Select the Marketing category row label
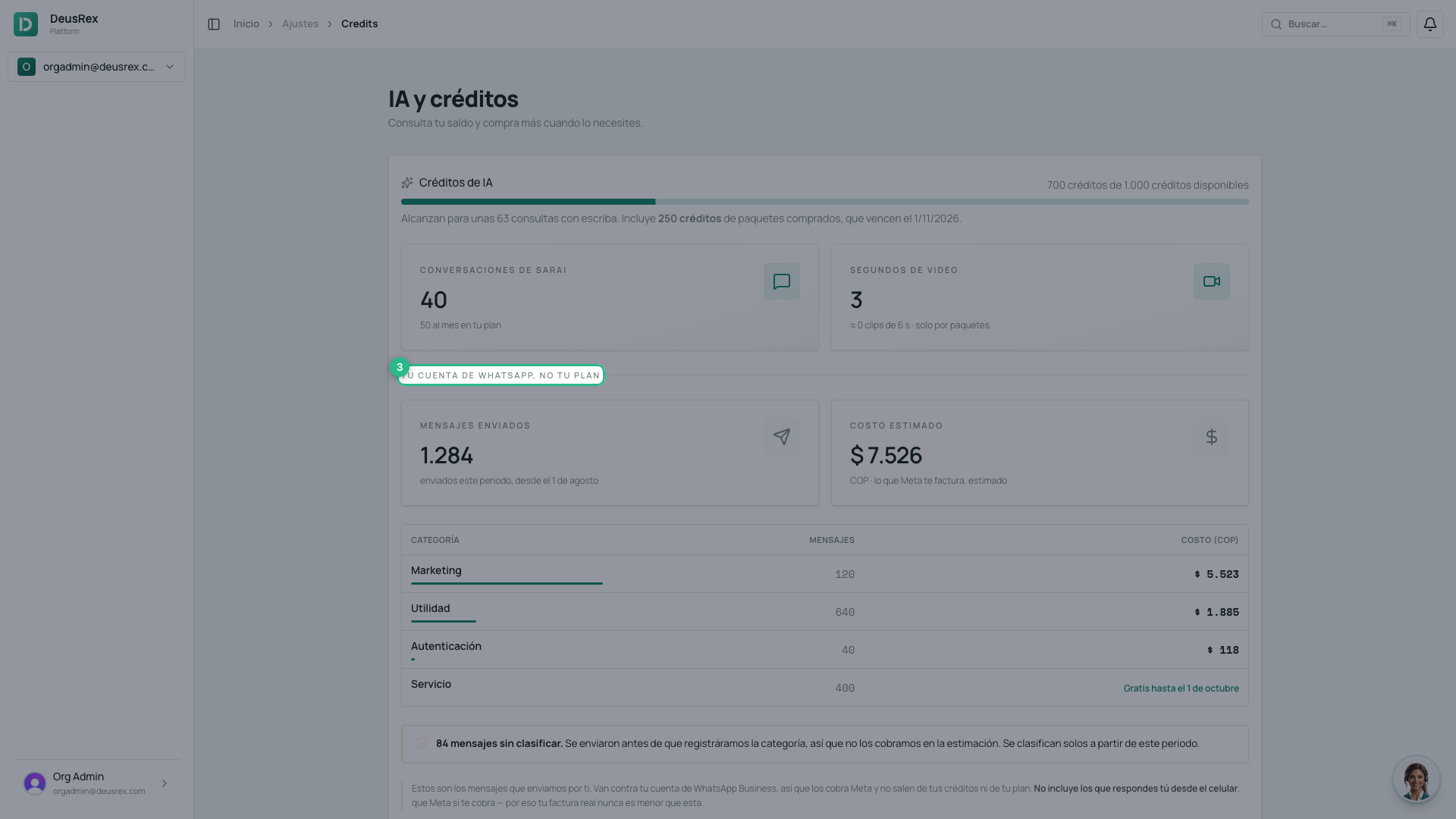Image resolution: width=1456 pixels, height=819 pixels. pyautogui.click(x=436, y=570)
